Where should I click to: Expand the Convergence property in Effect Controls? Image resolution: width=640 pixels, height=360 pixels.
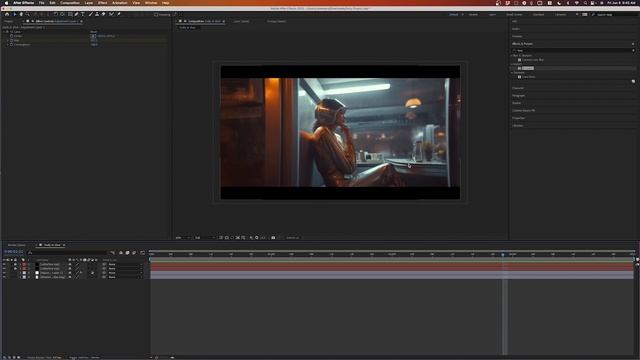tap(7, 44)
